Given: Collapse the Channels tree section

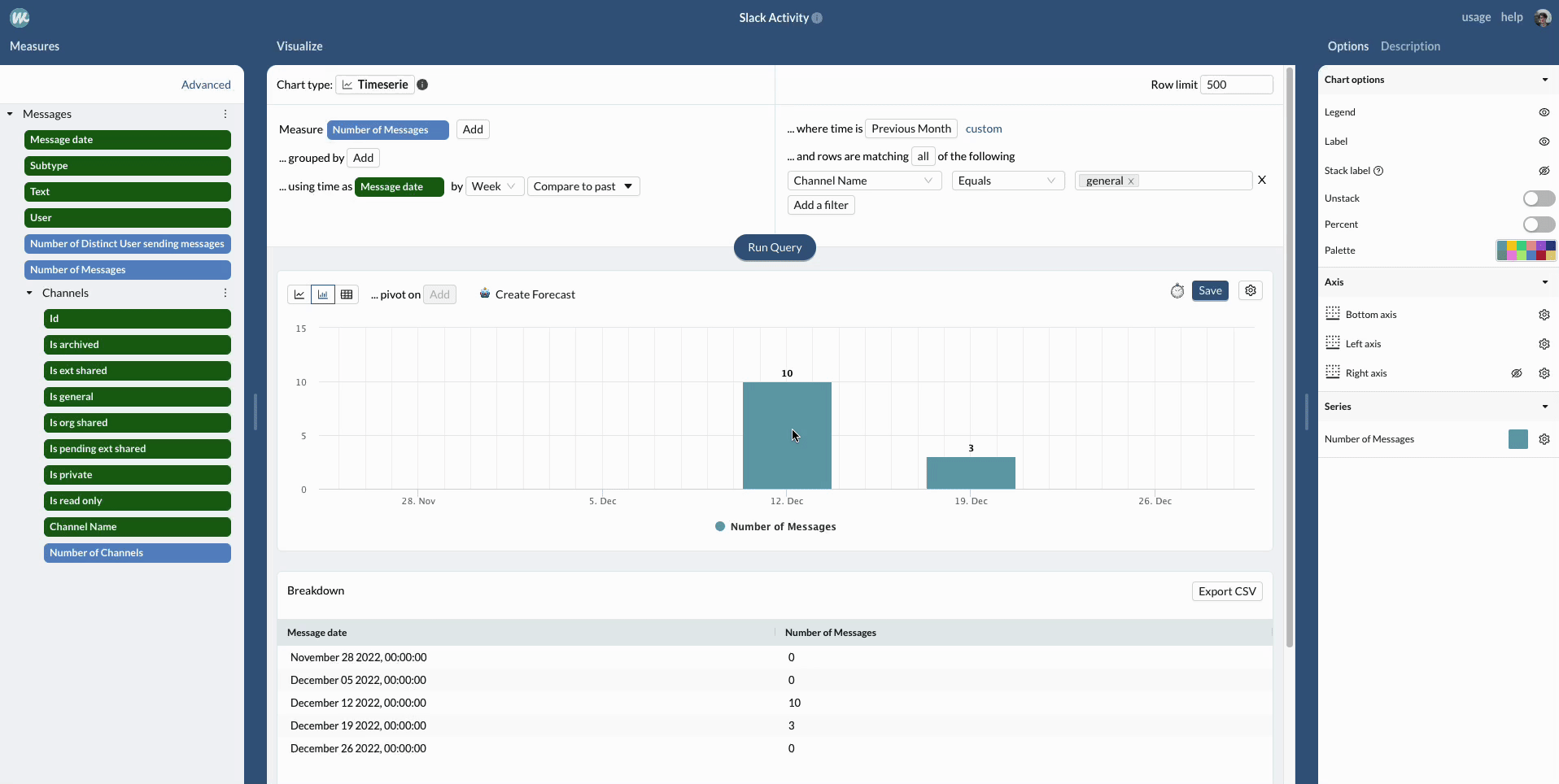Looking at the screenshot, I should (29, 293).
